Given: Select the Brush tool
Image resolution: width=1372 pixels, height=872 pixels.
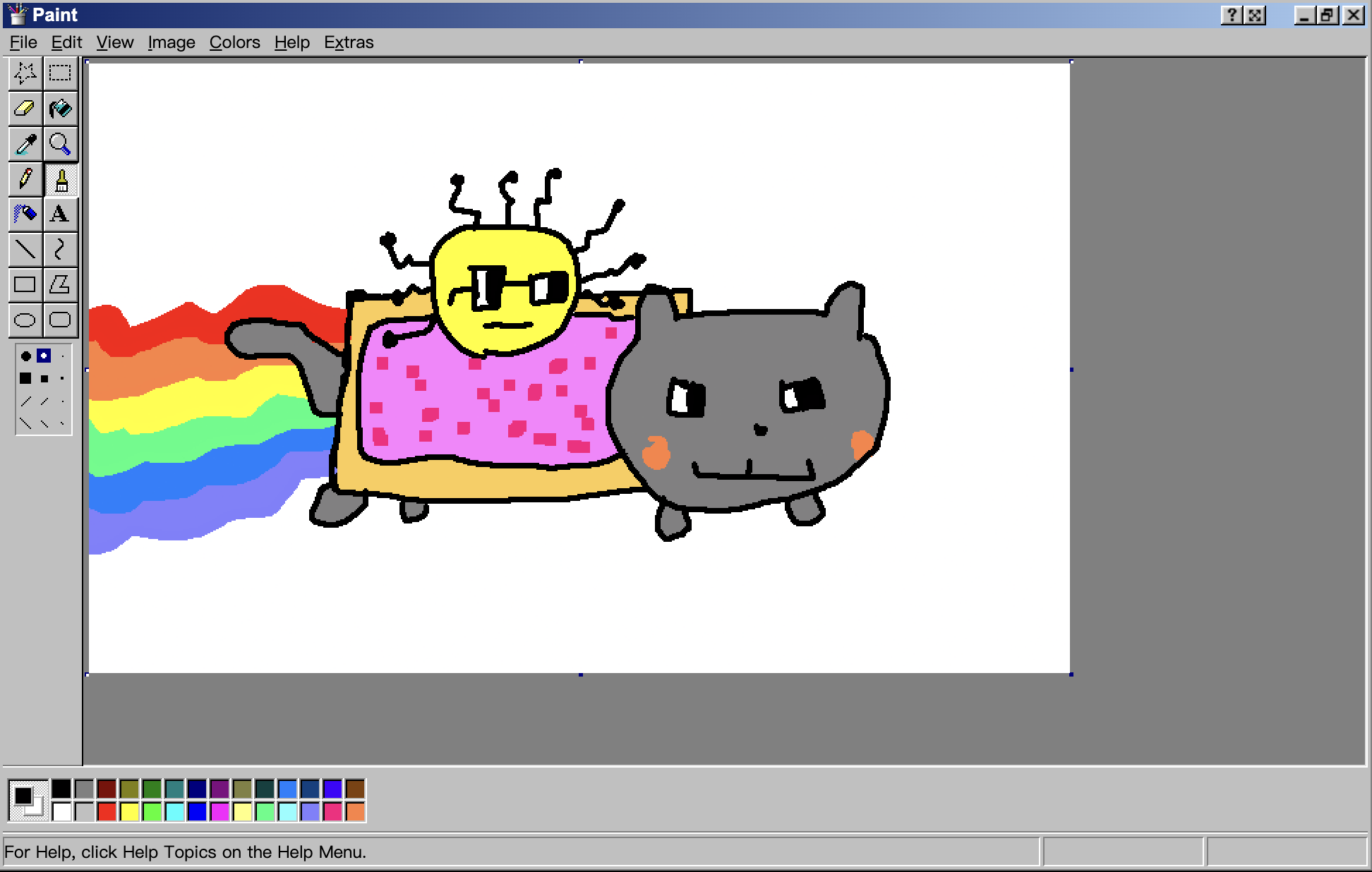Looking at the screenshot, I should 60,179.
